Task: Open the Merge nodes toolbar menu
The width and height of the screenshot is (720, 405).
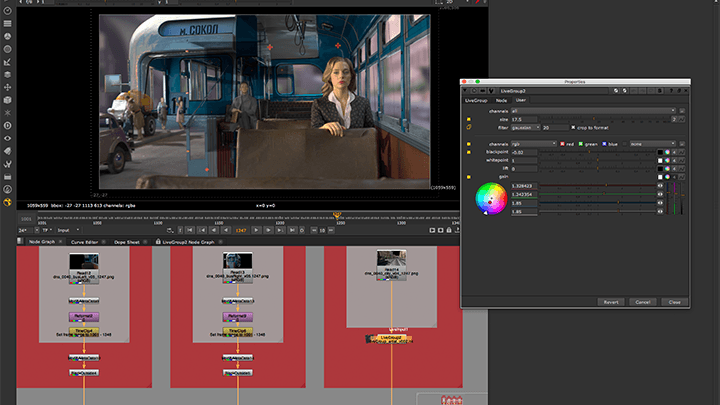Action: pos(7,74)
